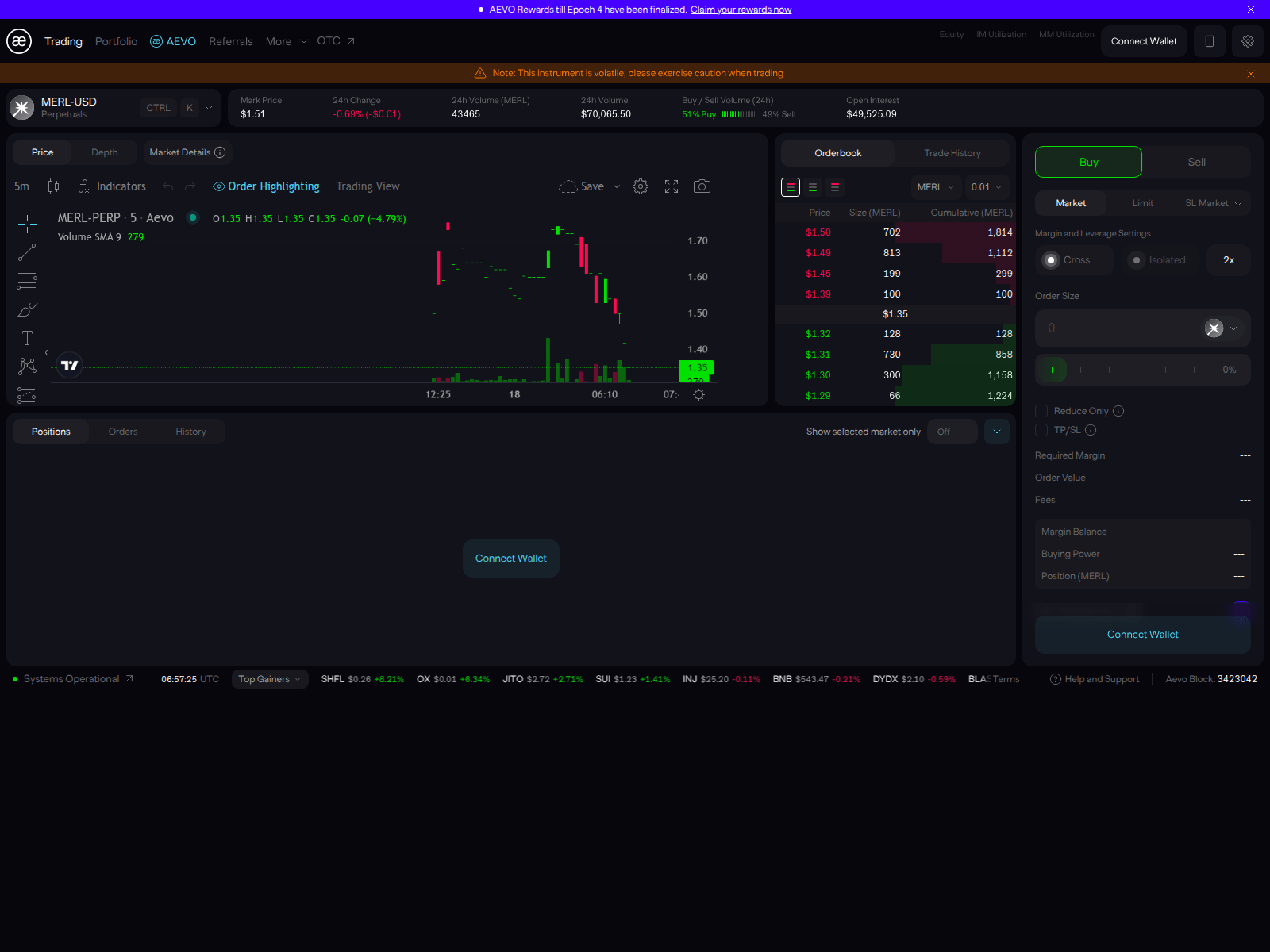
Task: Open the MERL size unit dropdown
Action: [936, 187]
